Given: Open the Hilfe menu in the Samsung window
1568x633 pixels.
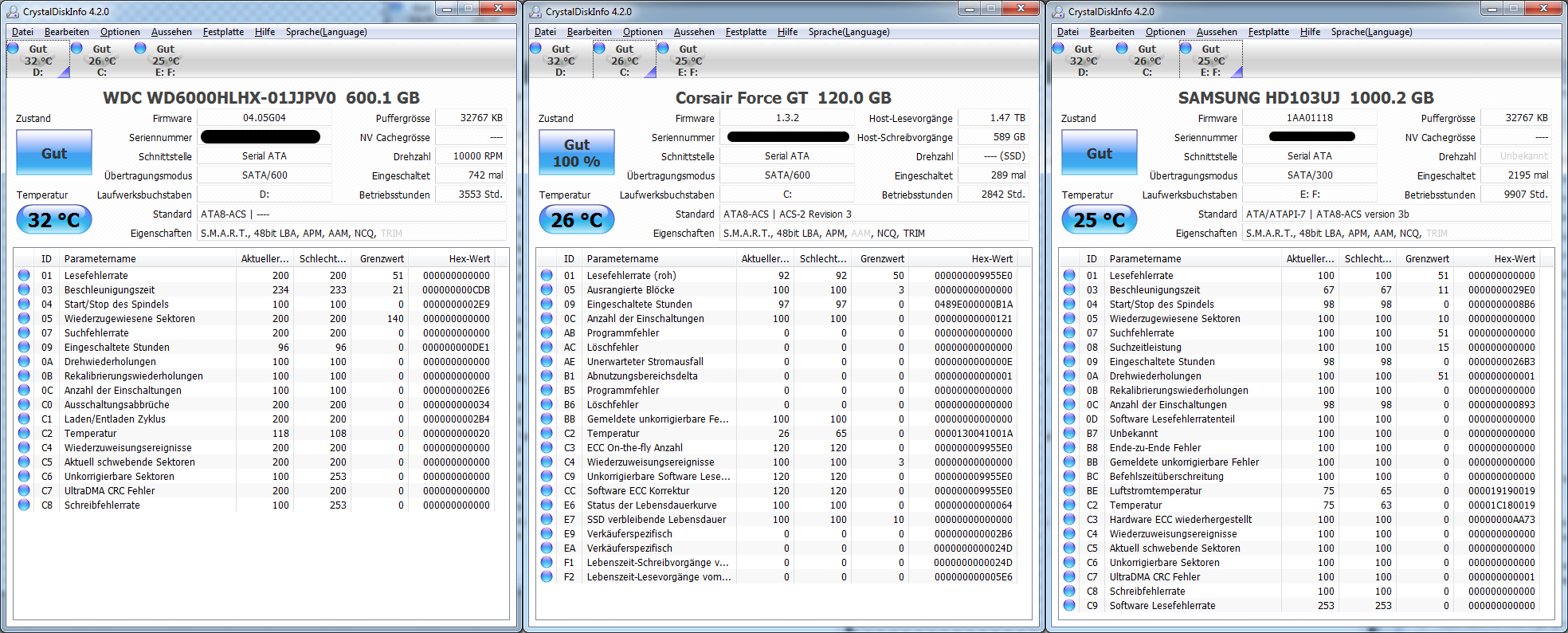Looking at the screenshot, I should 1311,32.
